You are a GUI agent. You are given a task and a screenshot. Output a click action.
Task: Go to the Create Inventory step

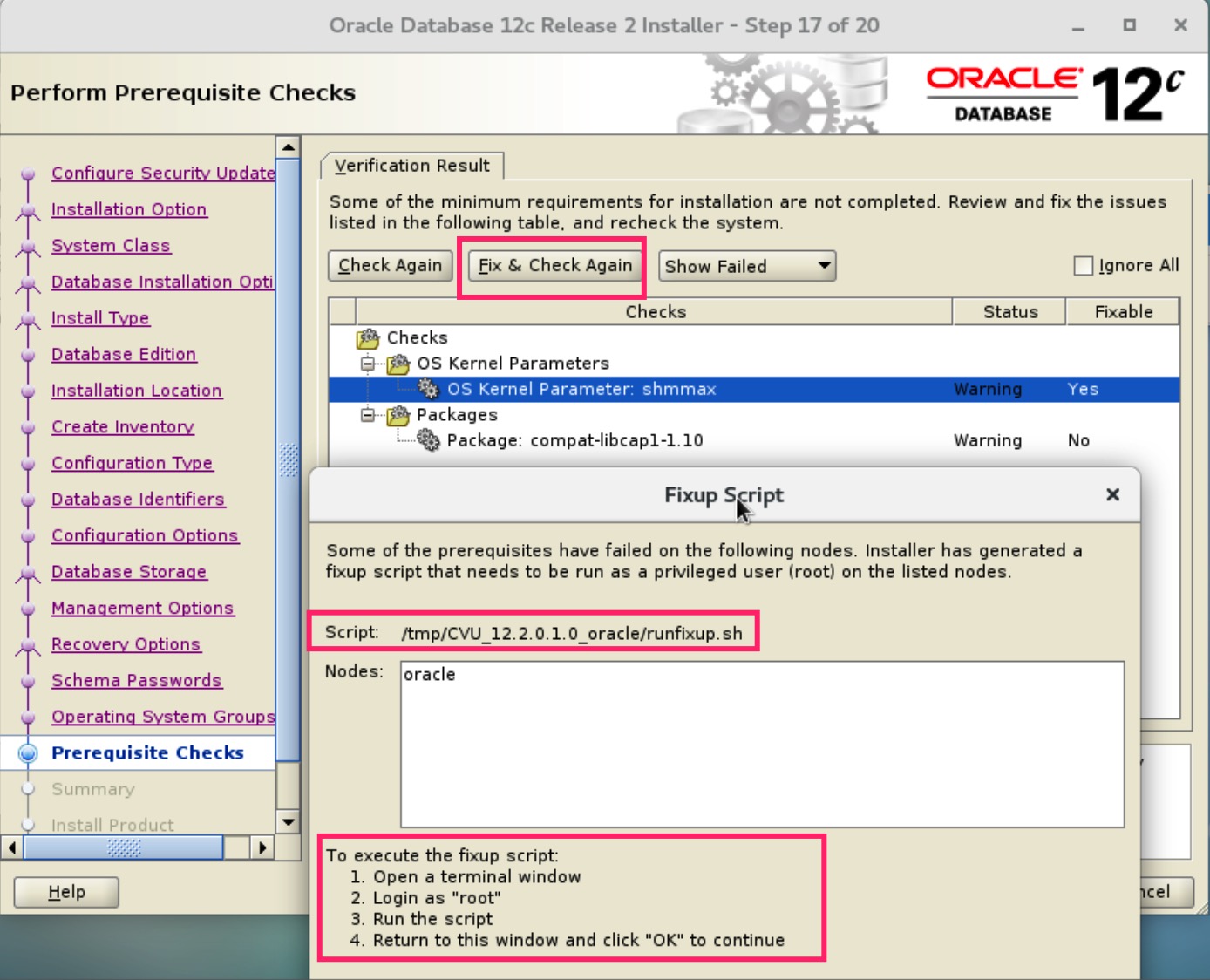click(123, 427)
